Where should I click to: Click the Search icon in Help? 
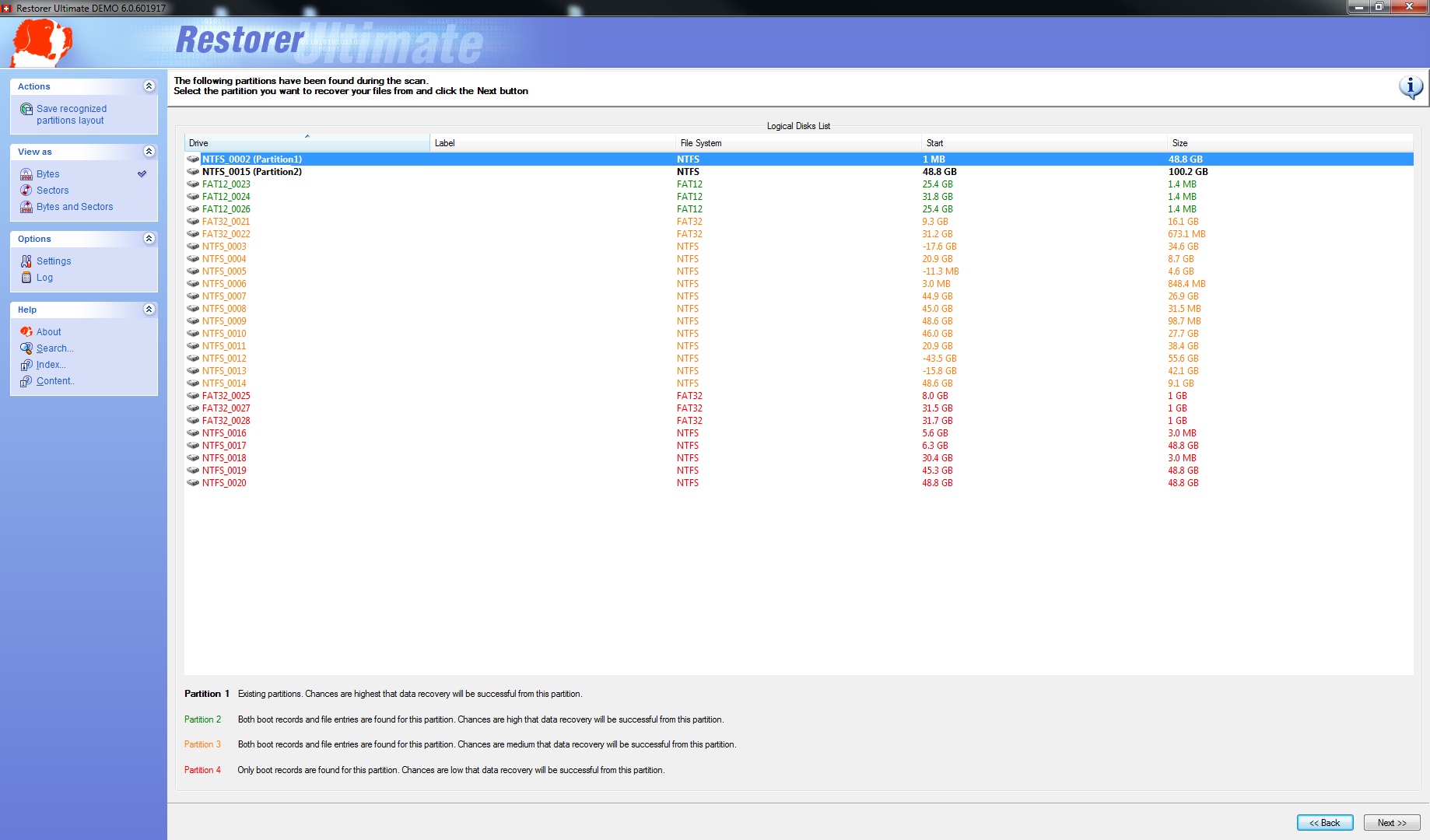coord(26,348)
